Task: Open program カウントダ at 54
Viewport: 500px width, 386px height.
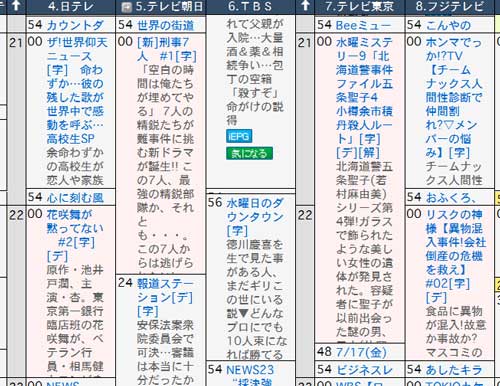Action: pyautogui.click(x=75, y=25)
